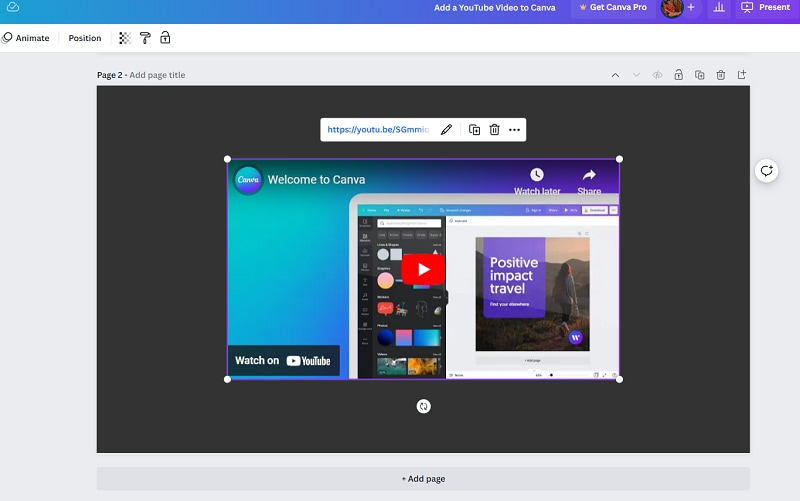The image size is (800, 501).
Task: Open the https://youtu.be link in floating toolbar
Action: [x=378, y=130]
